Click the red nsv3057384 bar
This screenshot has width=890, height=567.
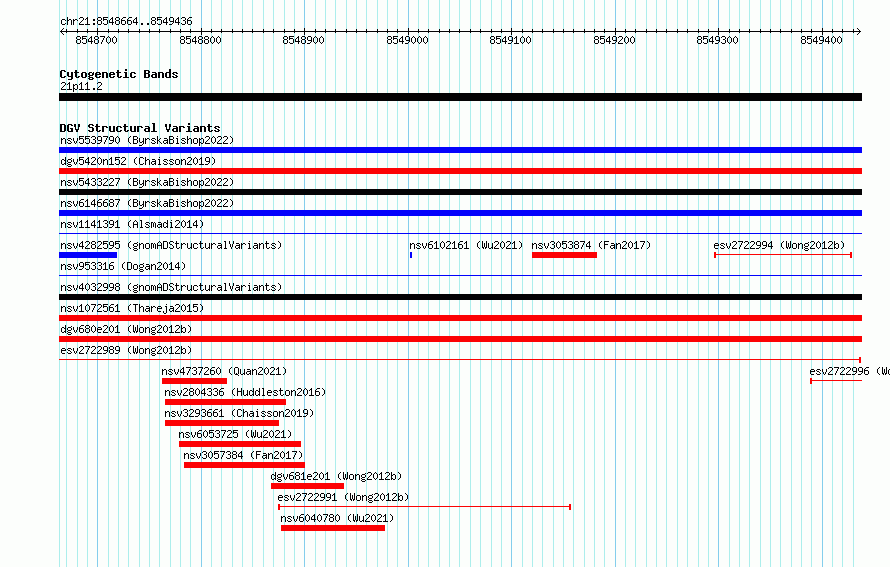[244, 465]
